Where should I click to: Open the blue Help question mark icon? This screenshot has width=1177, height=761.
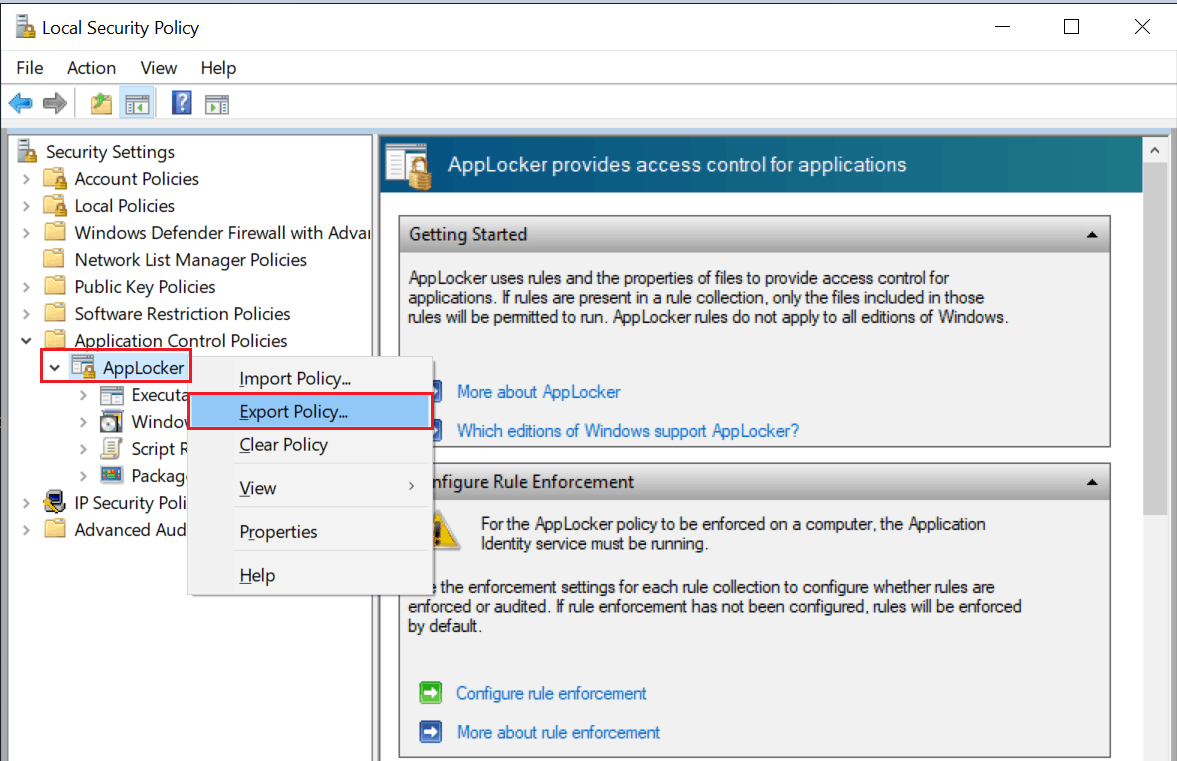(182, 103)
